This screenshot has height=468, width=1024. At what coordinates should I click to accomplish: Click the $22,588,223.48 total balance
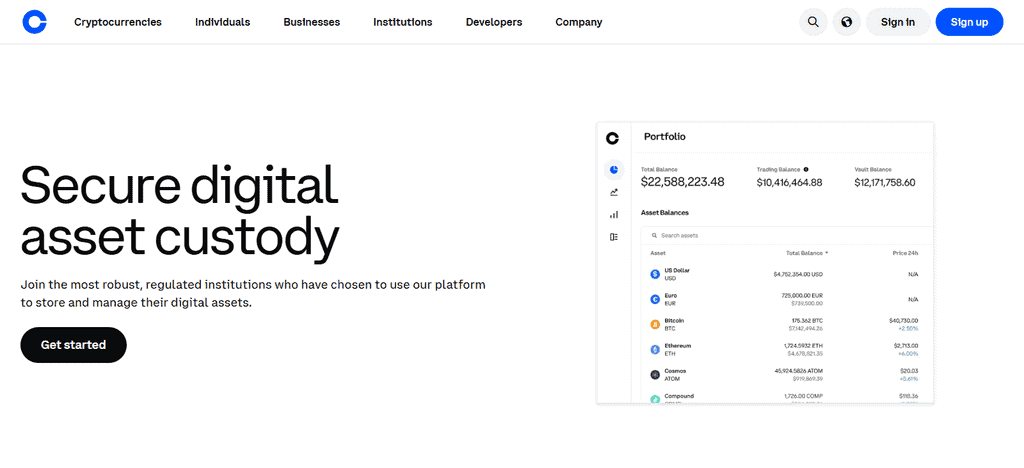(x=682, y=183)
